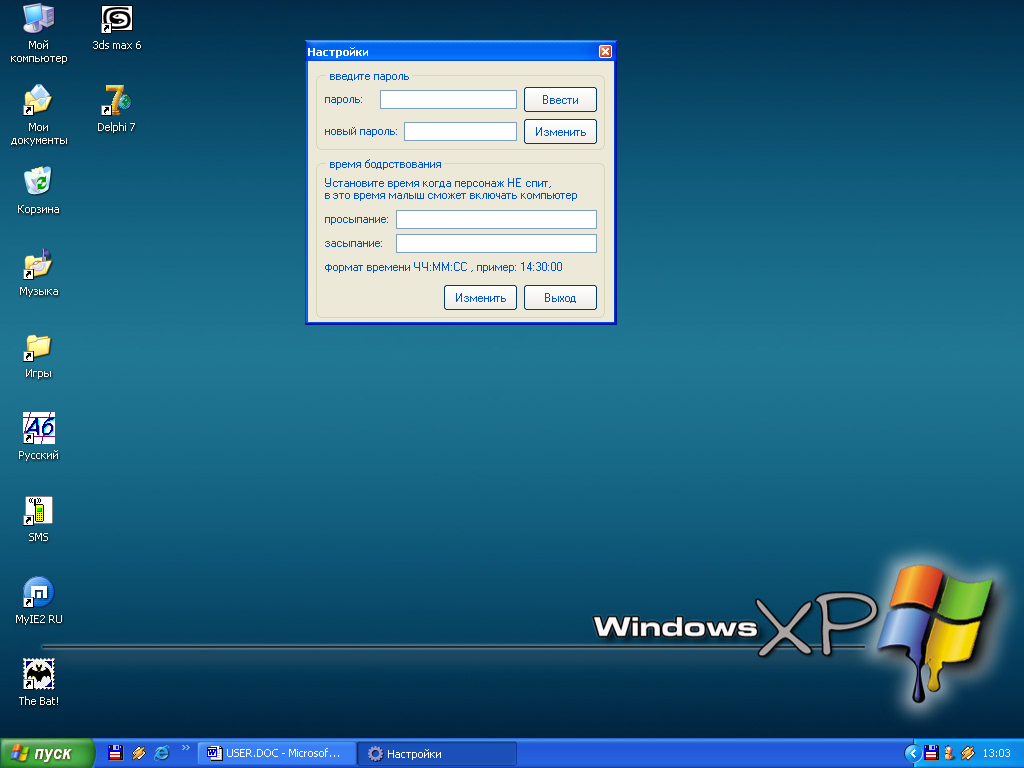Expand the quick launch overflow chevron
1024x768 pixels.
(x=185, y=748)
